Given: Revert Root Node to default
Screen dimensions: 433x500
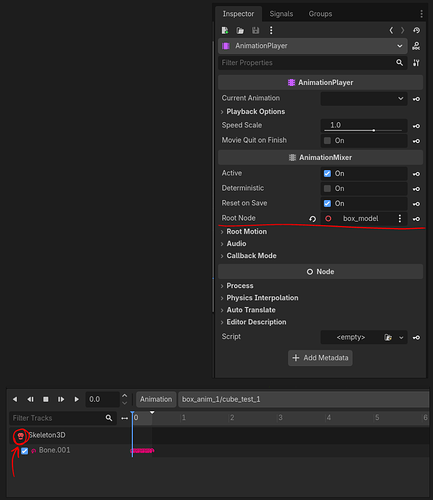Looking at the screenshot, I should (x=312, y=219).
